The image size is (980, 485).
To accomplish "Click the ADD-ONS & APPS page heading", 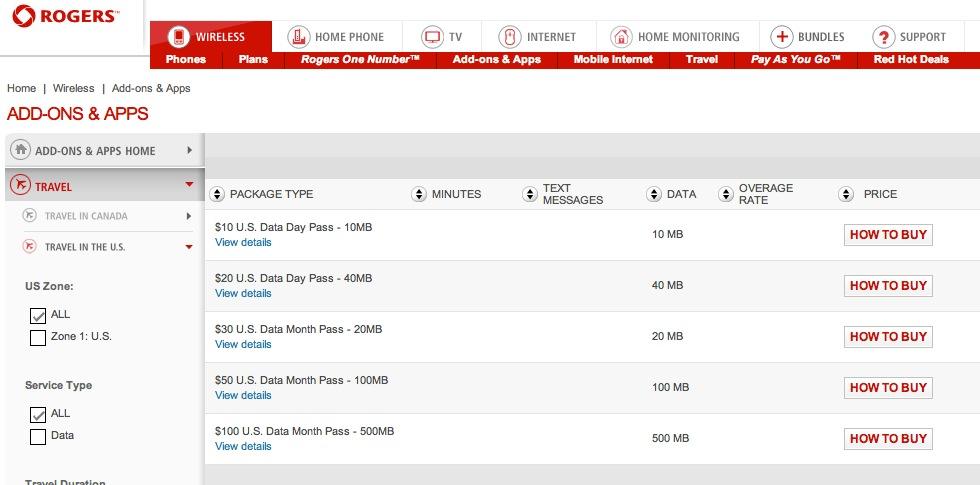I will pyautogui.click(x=78, y=114).
